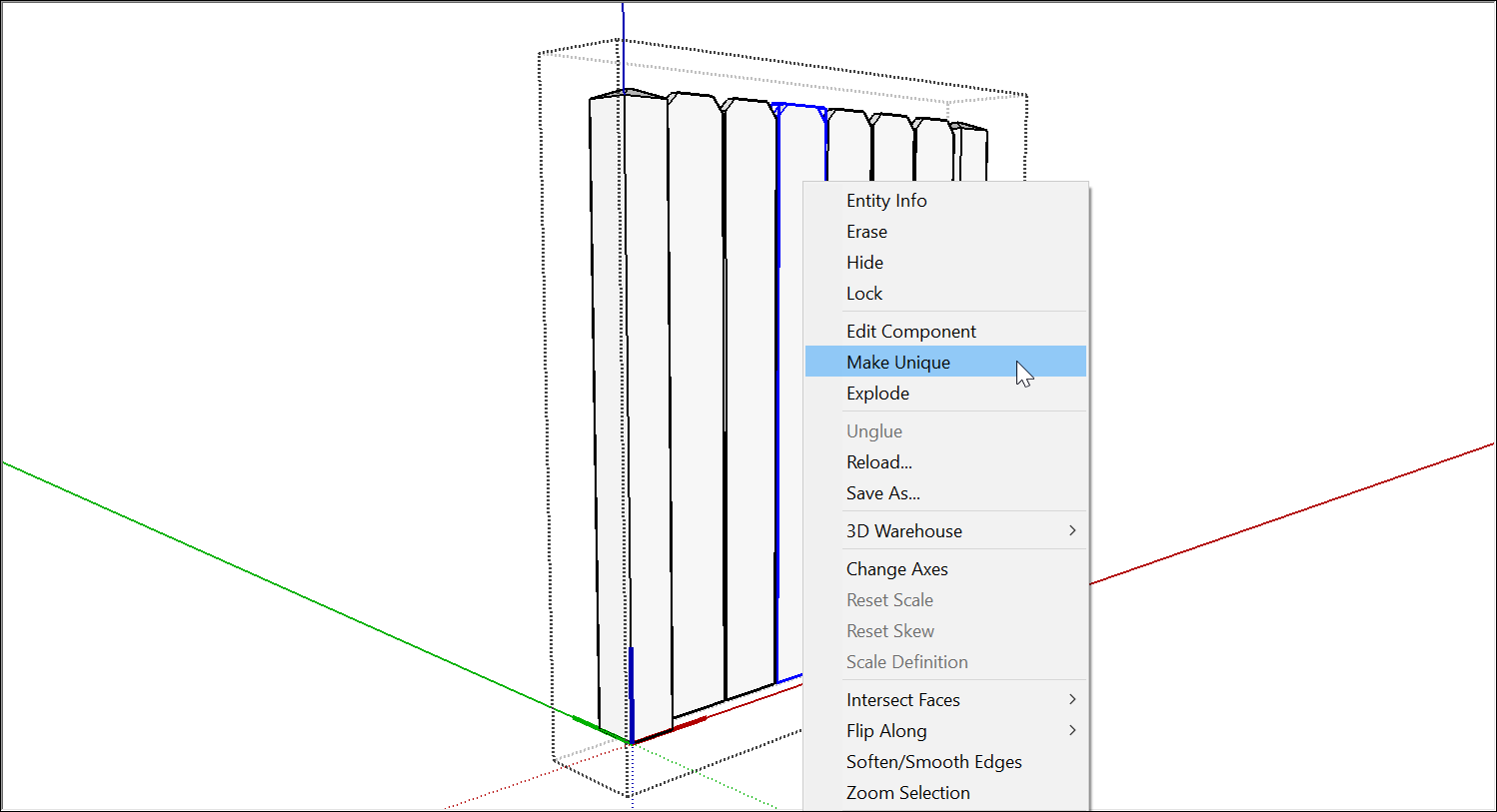The height and width of the screenshot is (812, 1497).
Task: Expand the Flip Along submenu
Action: click(886, 730)
